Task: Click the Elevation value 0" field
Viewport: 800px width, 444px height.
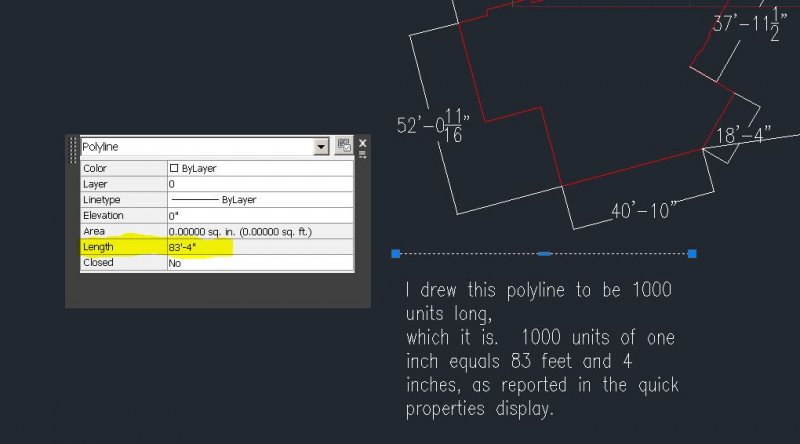Action: (260, 216)
